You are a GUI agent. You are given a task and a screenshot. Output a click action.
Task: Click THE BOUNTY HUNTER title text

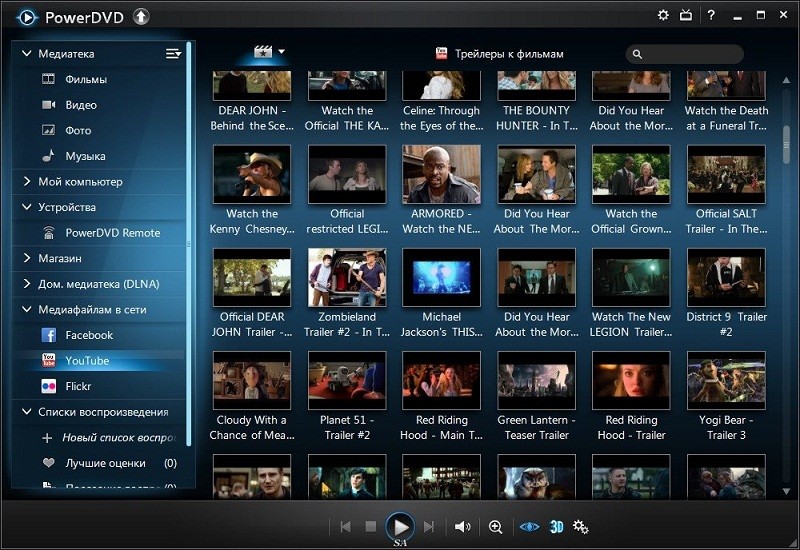tap(536, 118)
